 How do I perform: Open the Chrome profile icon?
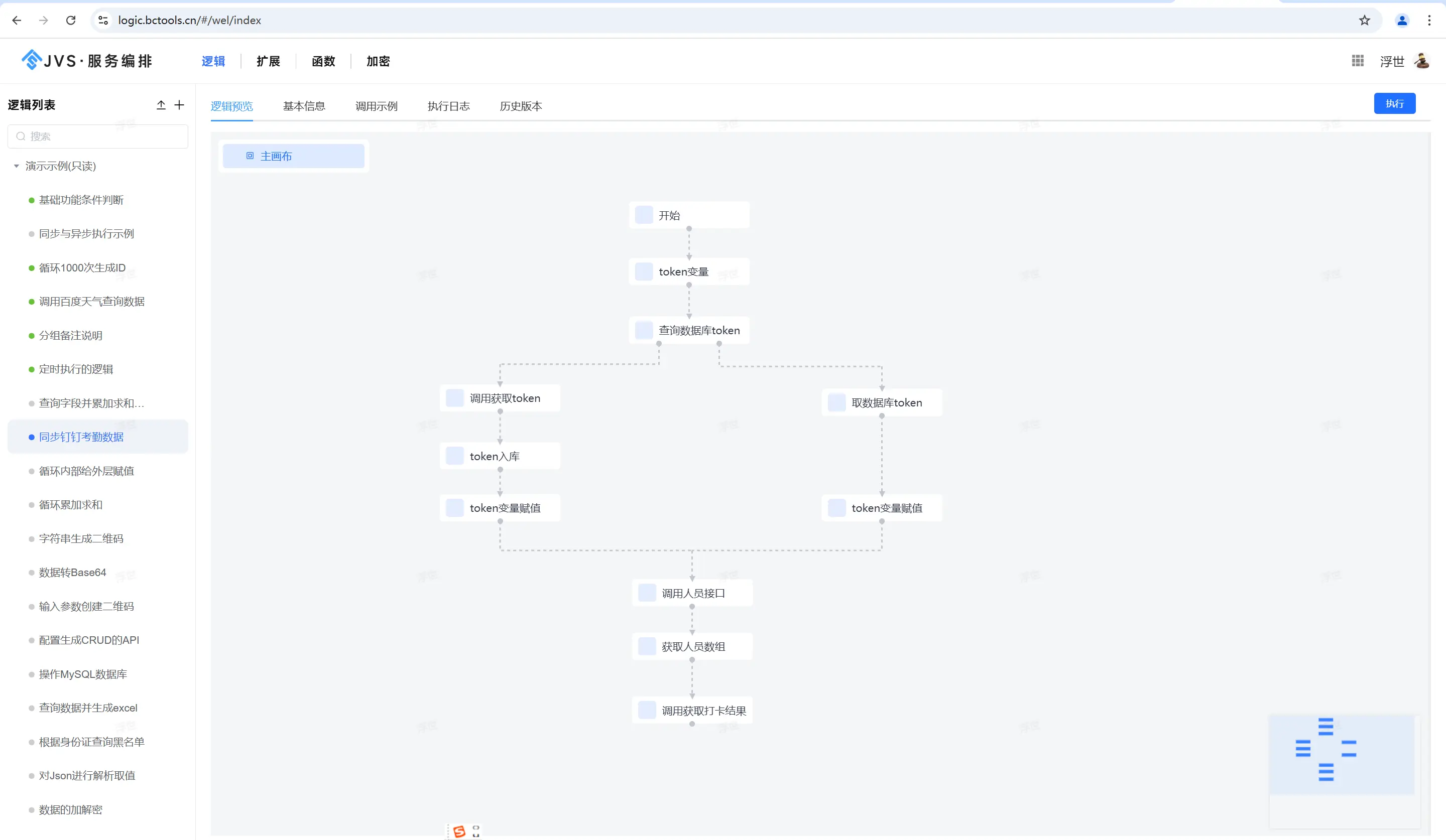point(1402,21)
